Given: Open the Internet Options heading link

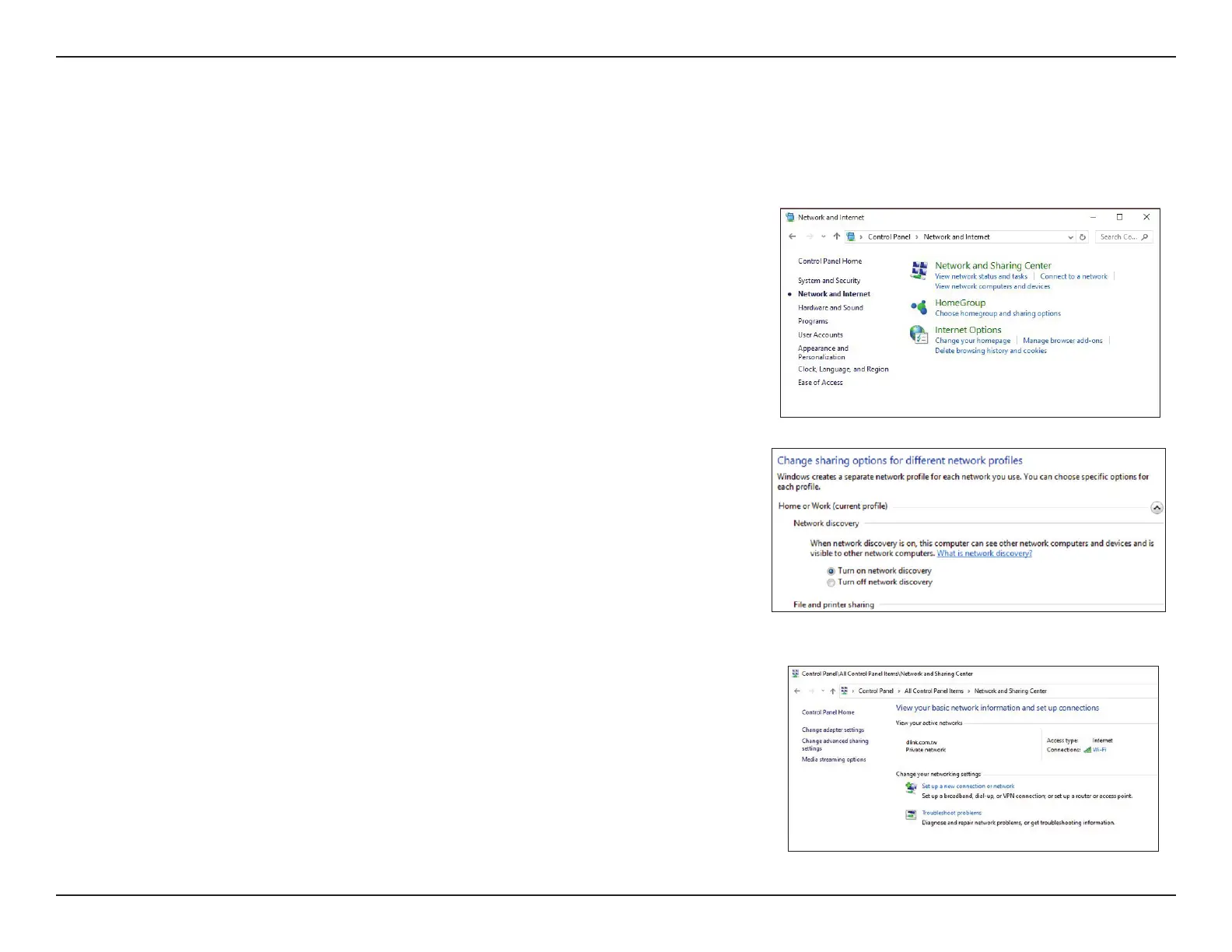Looking at the screenshot, I should (x=968, y=331).
